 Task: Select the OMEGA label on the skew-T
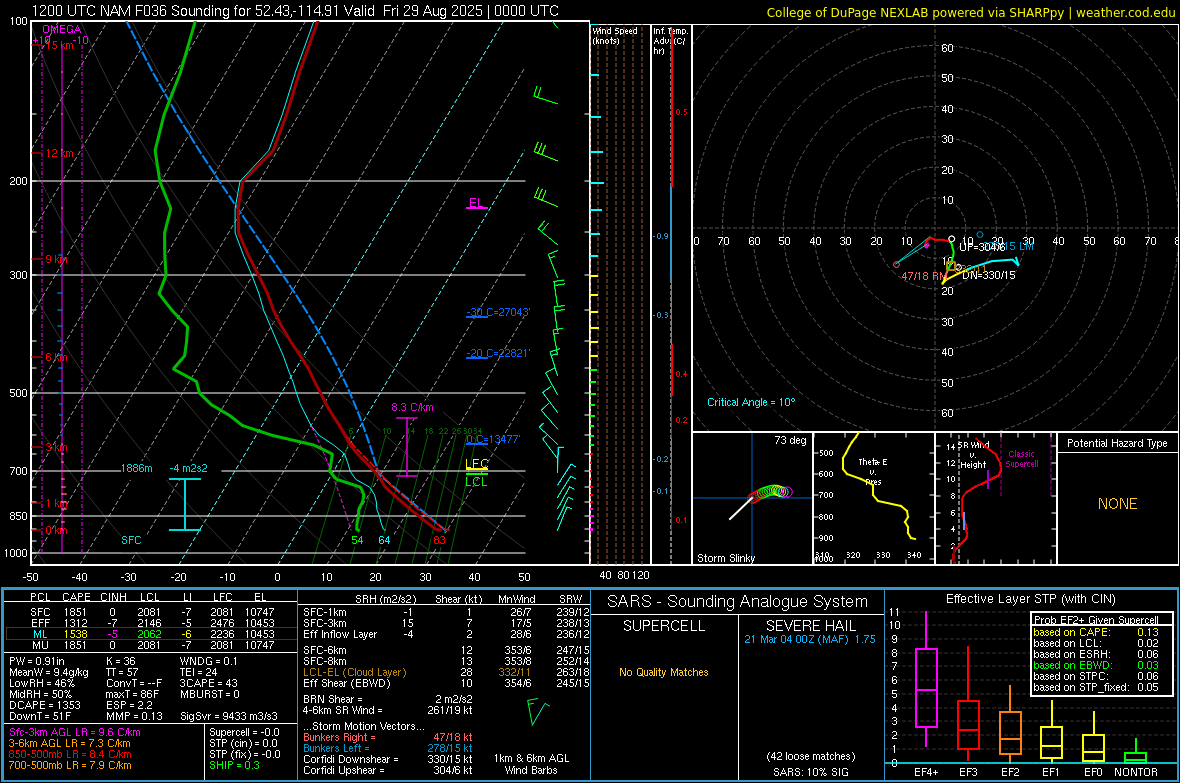click(62, 29)
